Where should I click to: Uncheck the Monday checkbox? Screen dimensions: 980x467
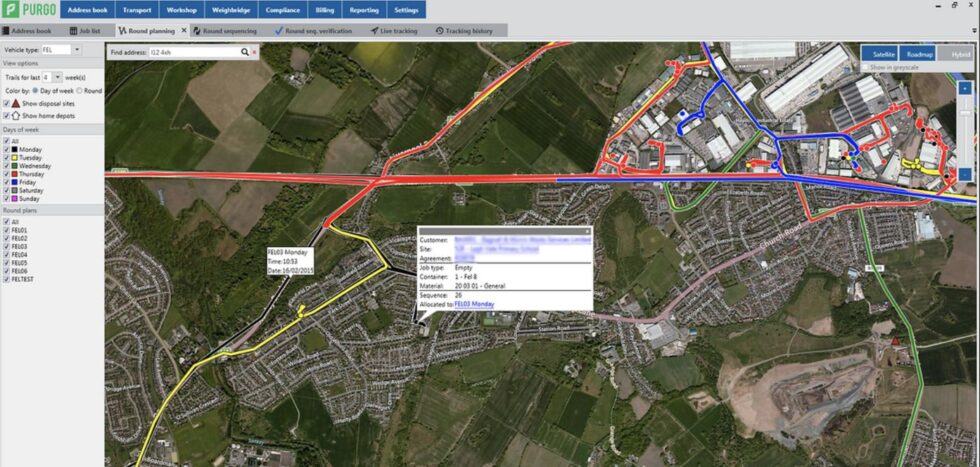click(x=6, y=149)
